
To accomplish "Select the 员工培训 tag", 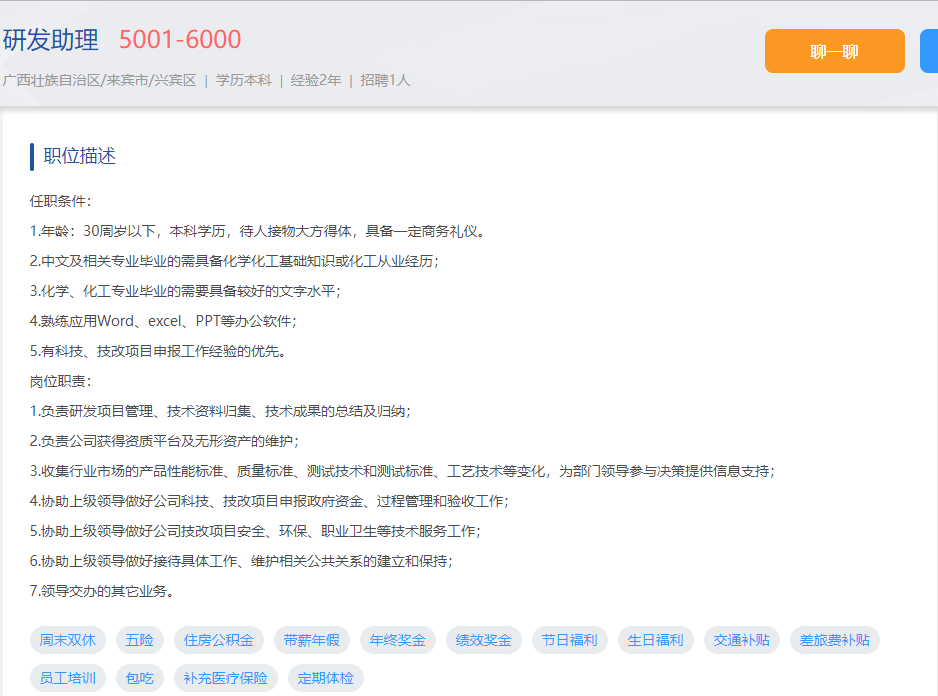I will click(x=68, y=678).
